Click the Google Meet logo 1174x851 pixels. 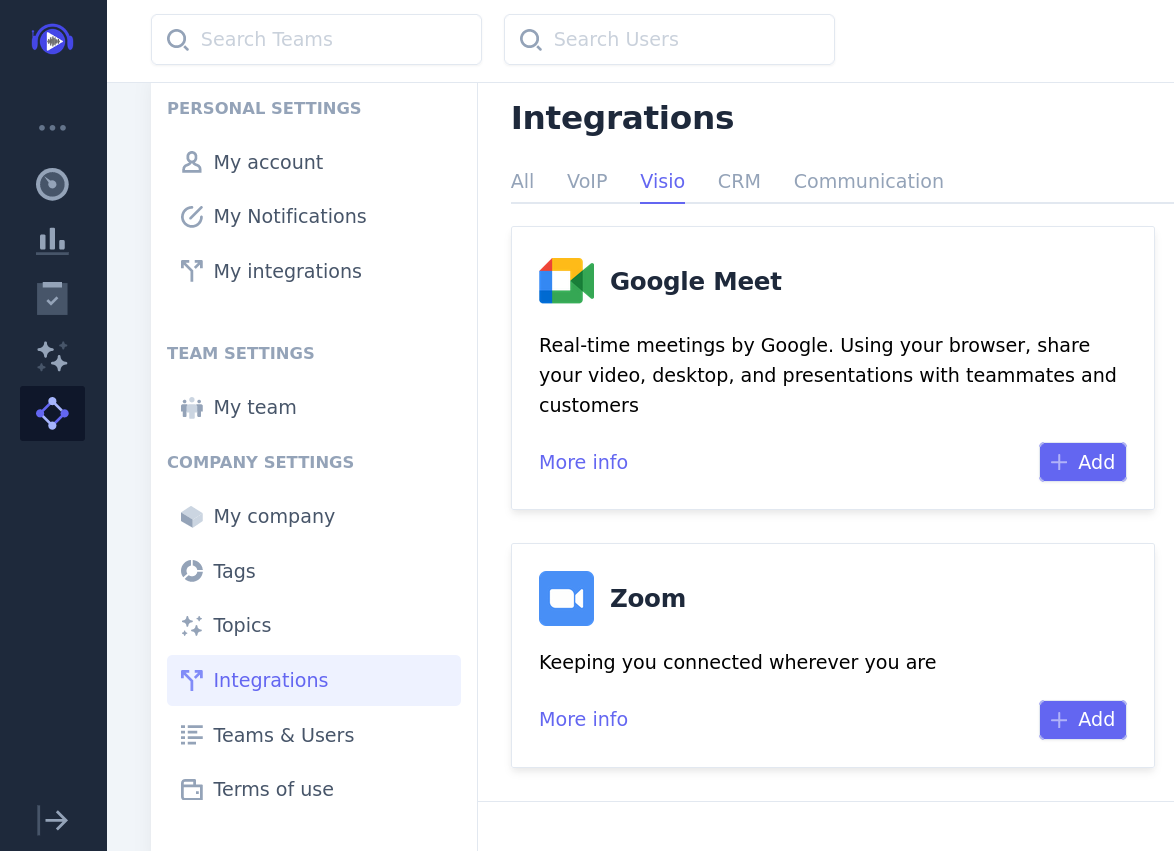click(x=566, y=281)
